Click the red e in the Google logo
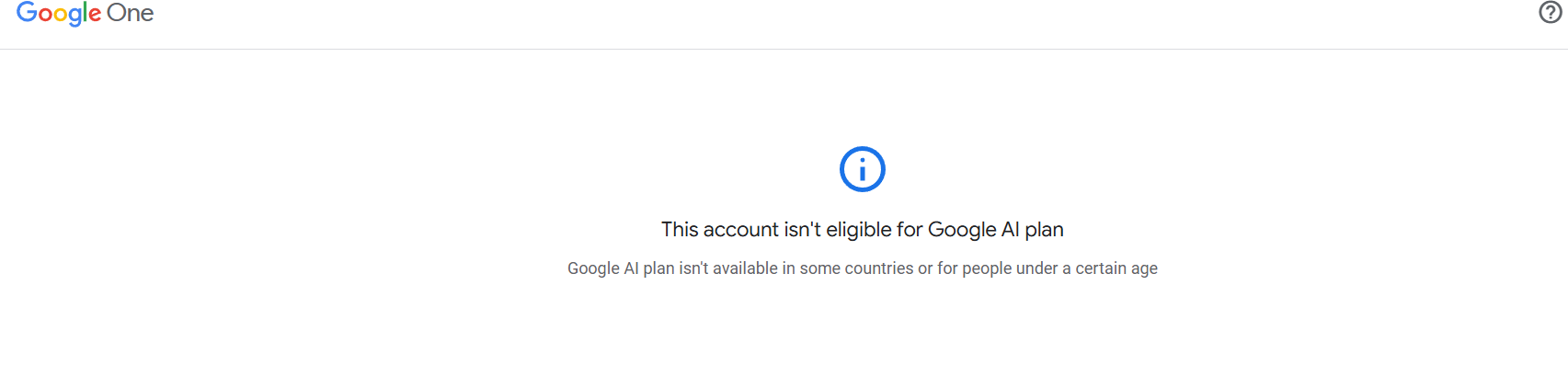 coord(96,16)
